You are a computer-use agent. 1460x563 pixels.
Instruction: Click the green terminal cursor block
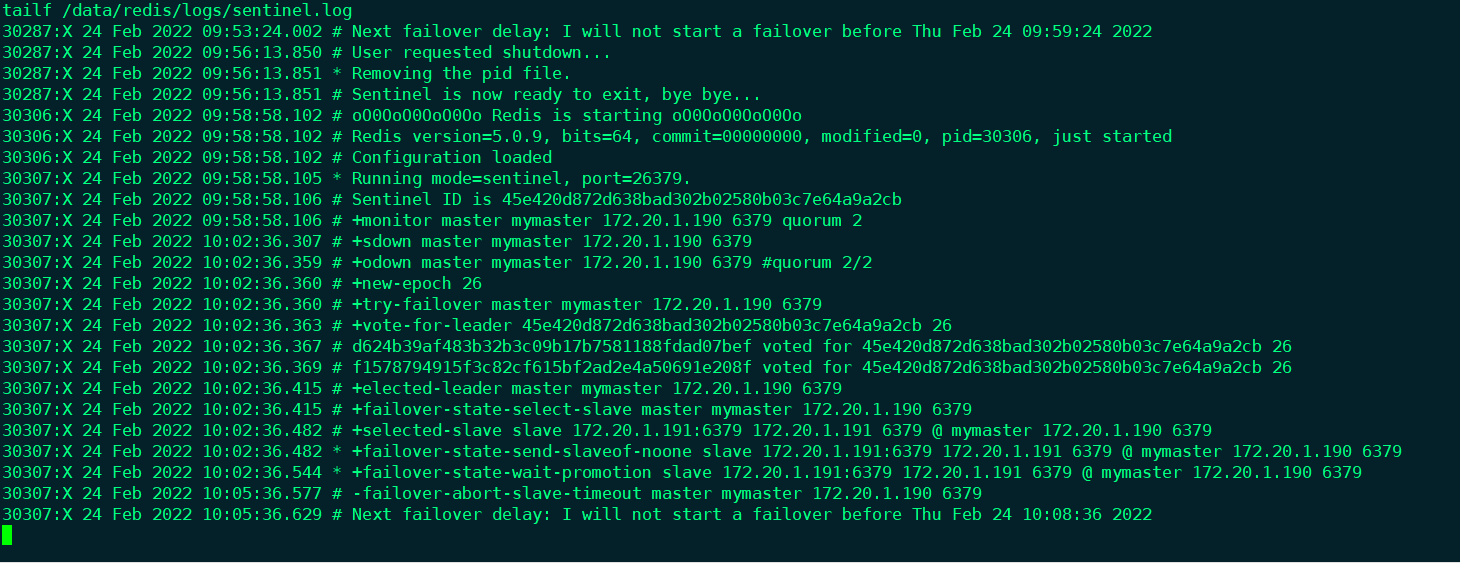[x=7, y=535]
